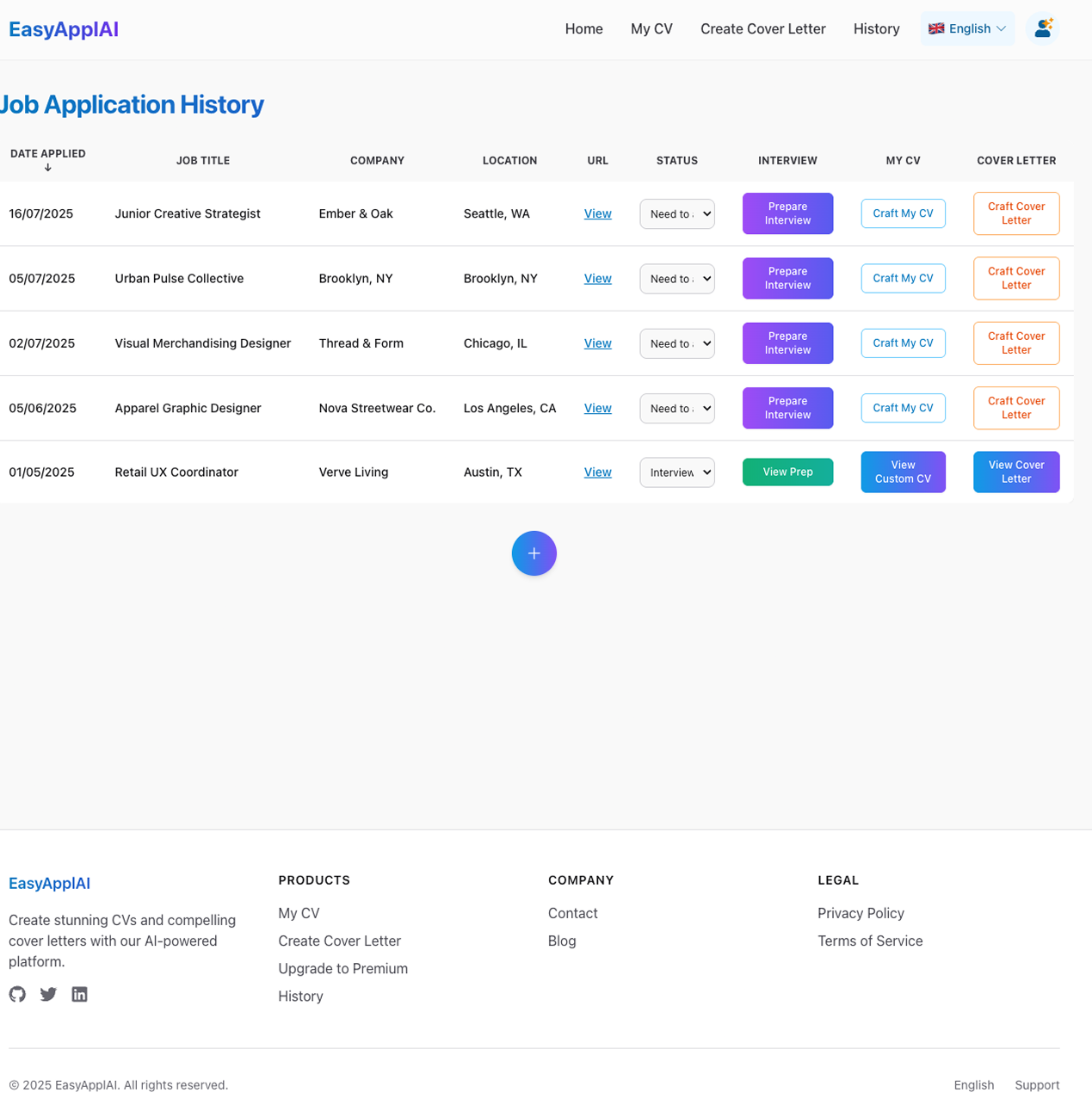Go to My CV in navigation
This screenshot has height=1117, width=1092.
651,29
